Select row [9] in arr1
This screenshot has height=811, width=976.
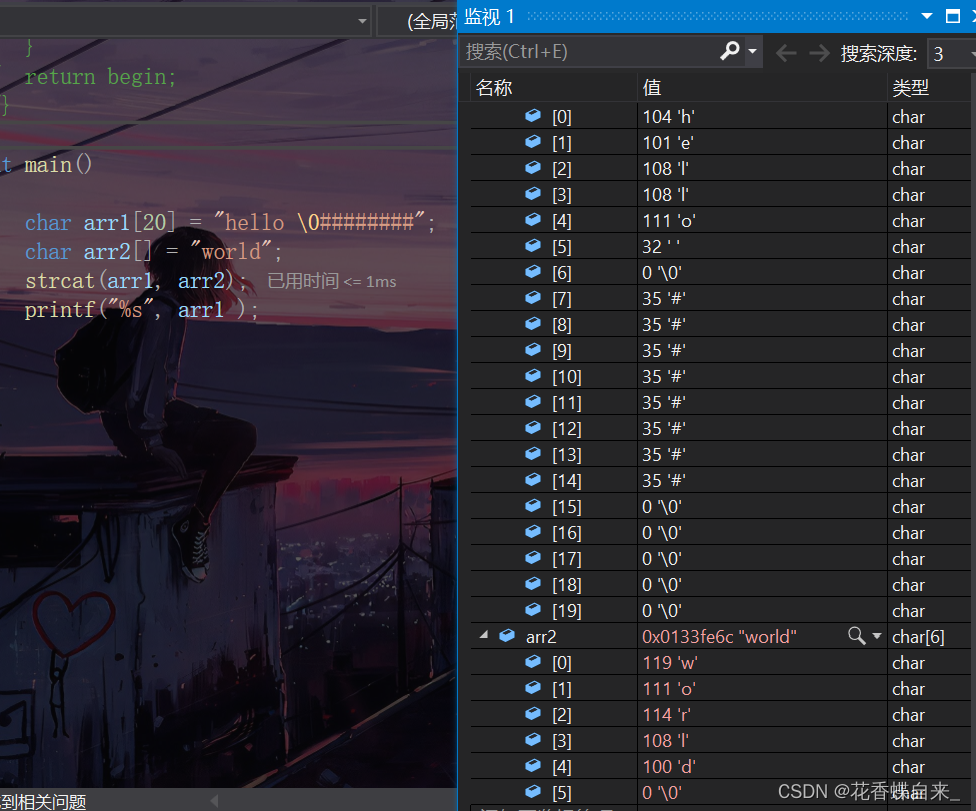point(720,350)
